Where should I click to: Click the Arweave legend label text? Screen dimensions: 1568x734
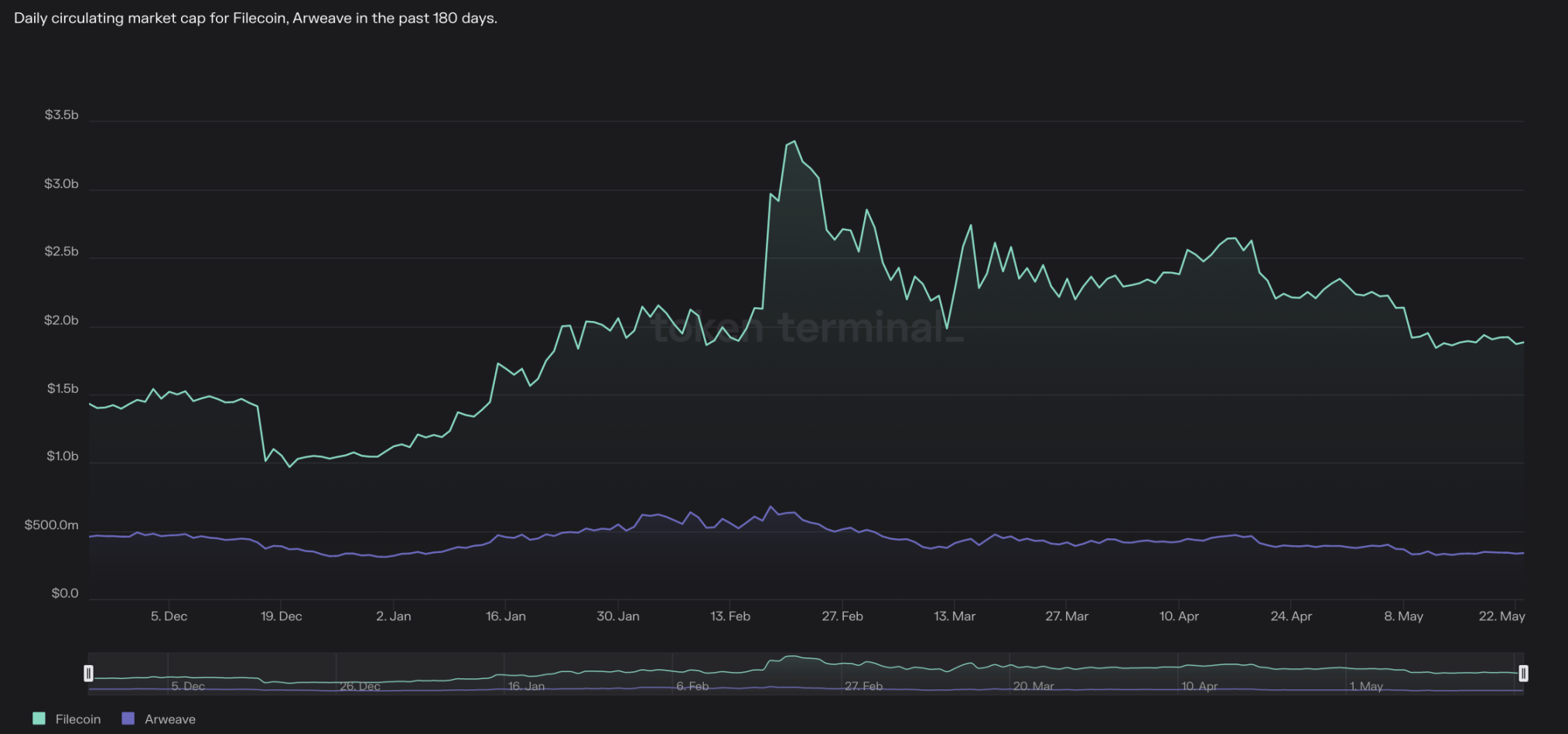[x=172, y=719]
